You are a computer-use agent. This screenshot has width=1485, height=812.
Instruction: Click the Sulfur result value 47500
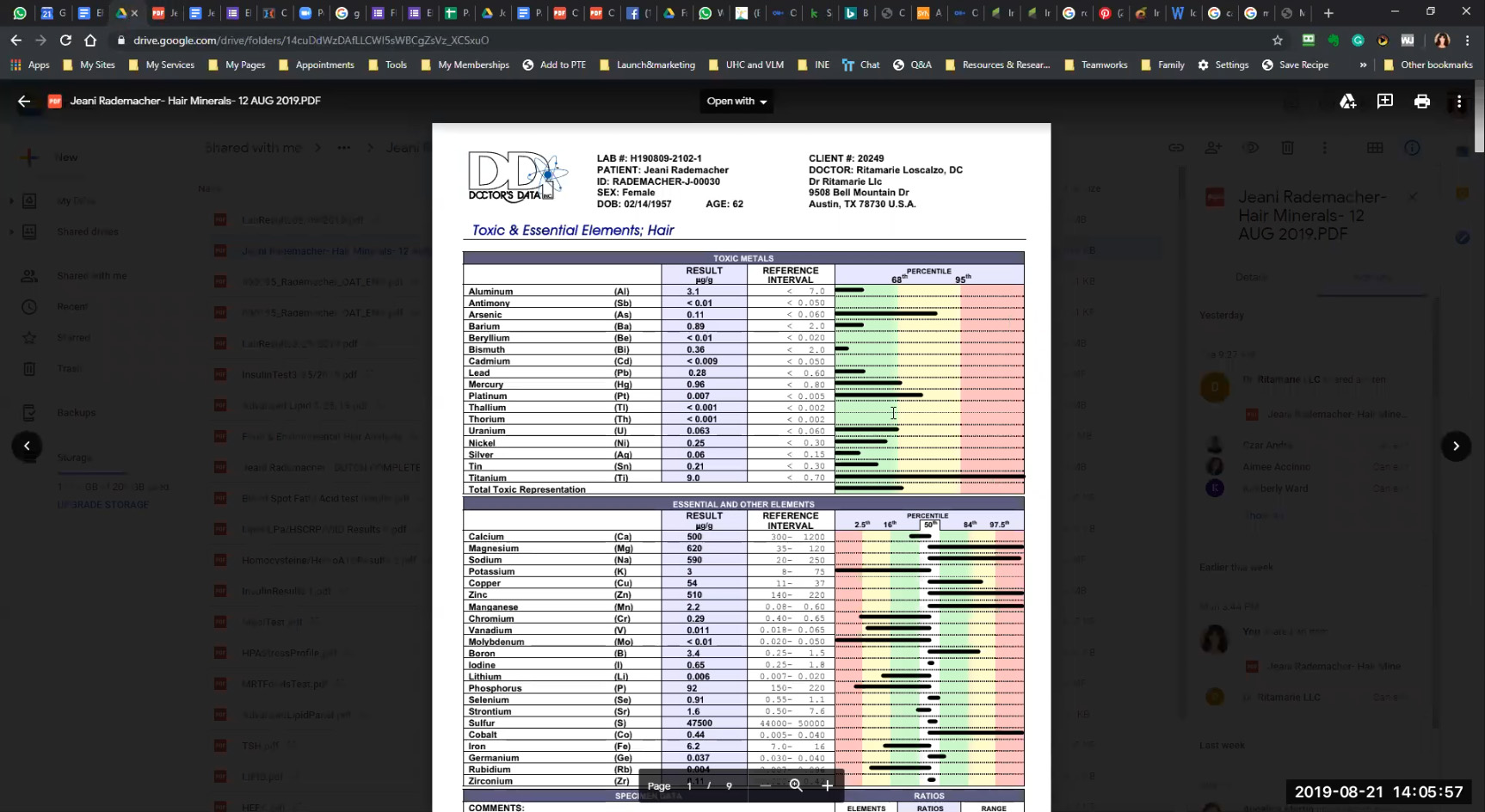point(699,723)
